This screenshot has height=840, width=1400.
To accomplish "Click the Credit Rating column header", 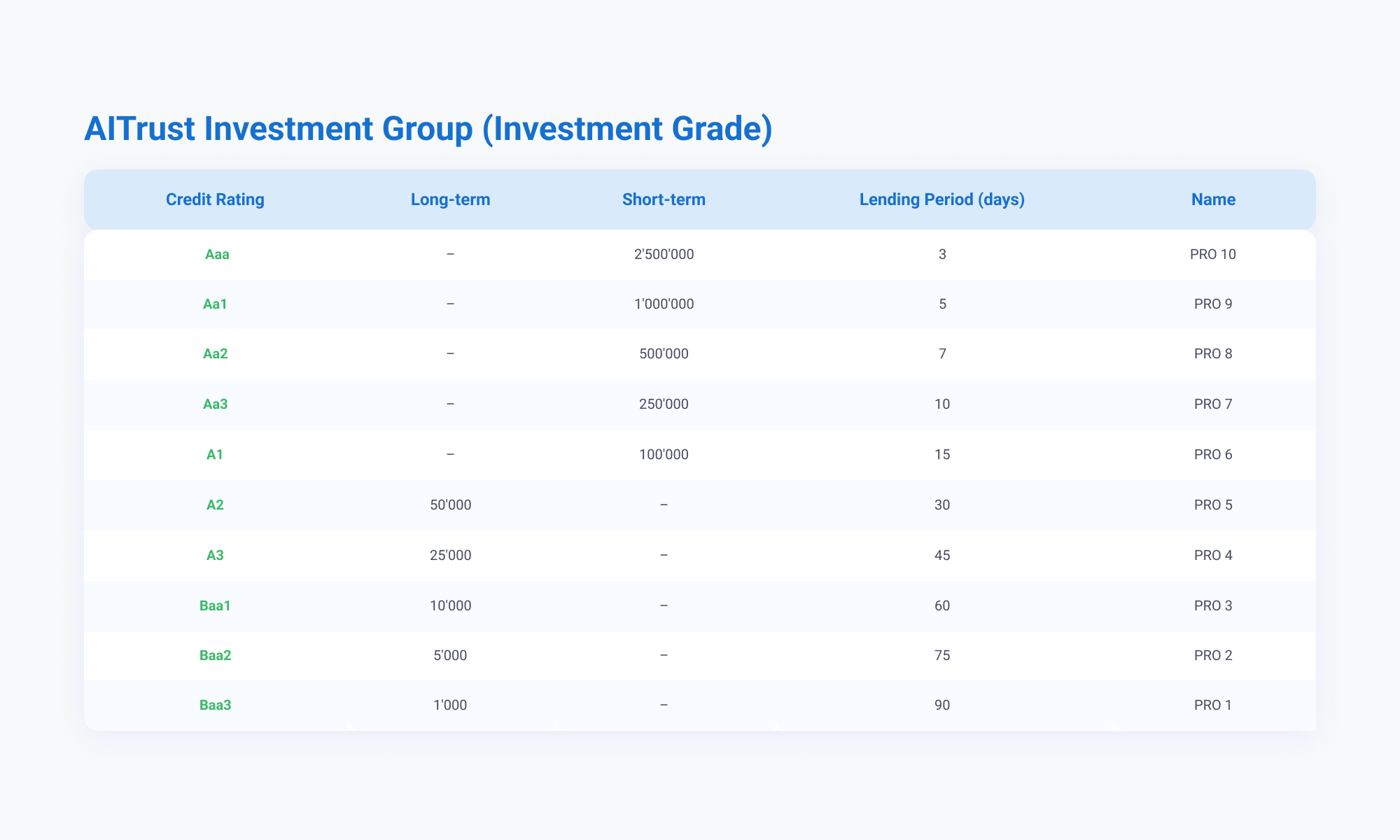I will click(216, 199).
